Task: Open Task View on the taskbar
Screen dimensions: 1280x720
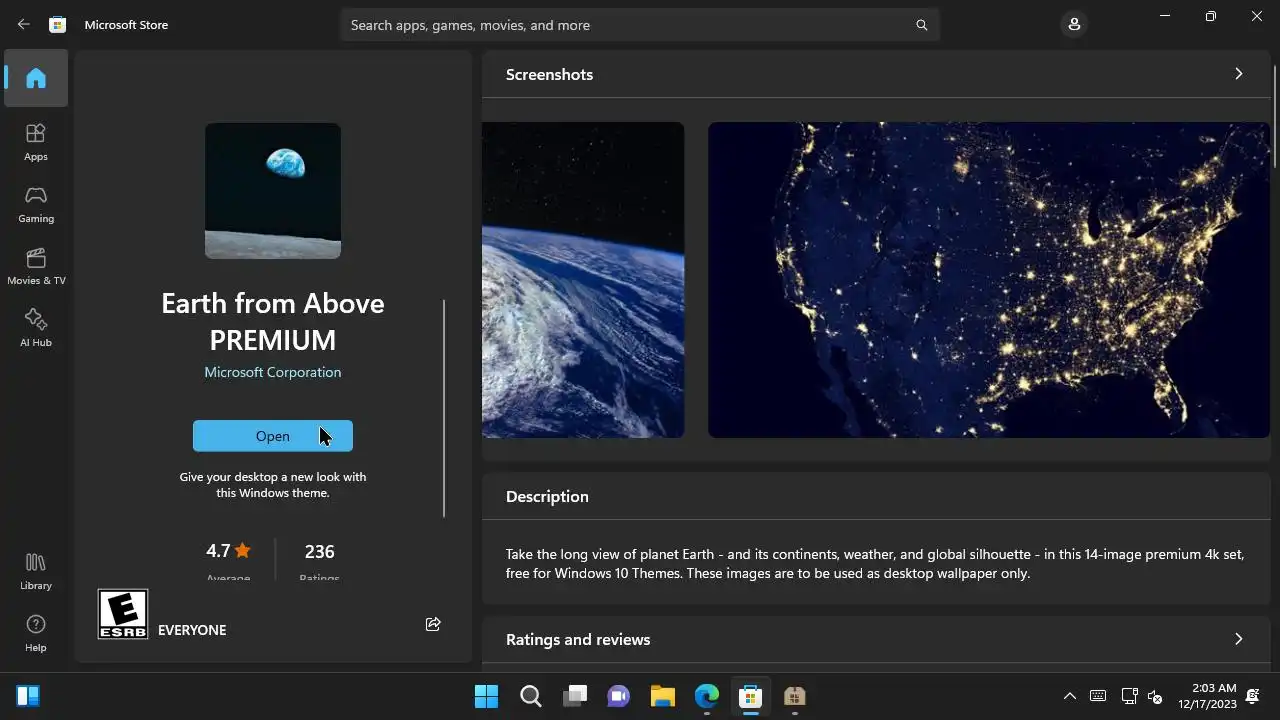Action: [575, 696]
